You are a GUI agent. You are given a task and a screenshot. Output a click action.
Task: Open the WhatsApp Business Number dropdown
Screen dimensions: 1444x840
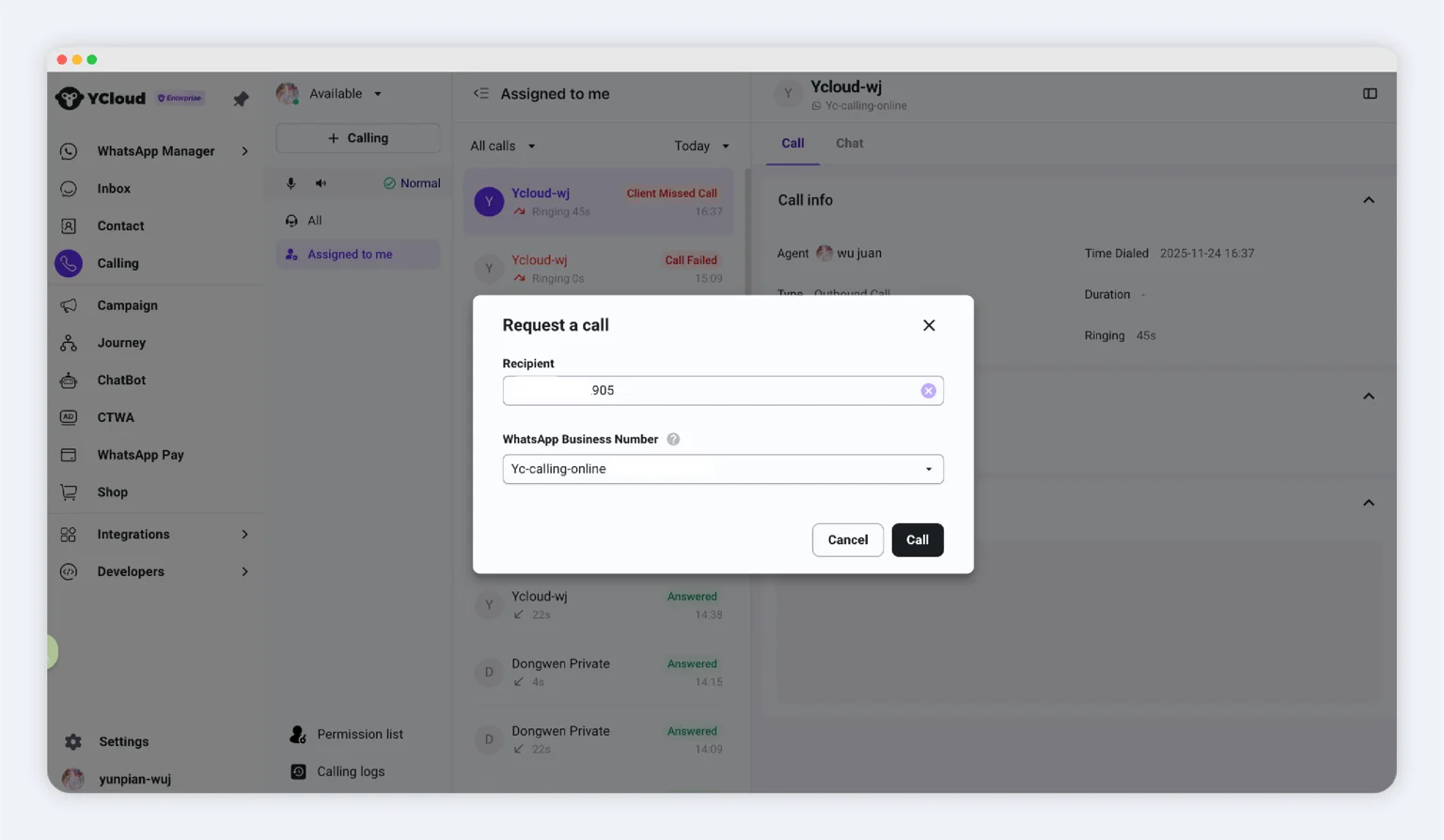(723, 469)
